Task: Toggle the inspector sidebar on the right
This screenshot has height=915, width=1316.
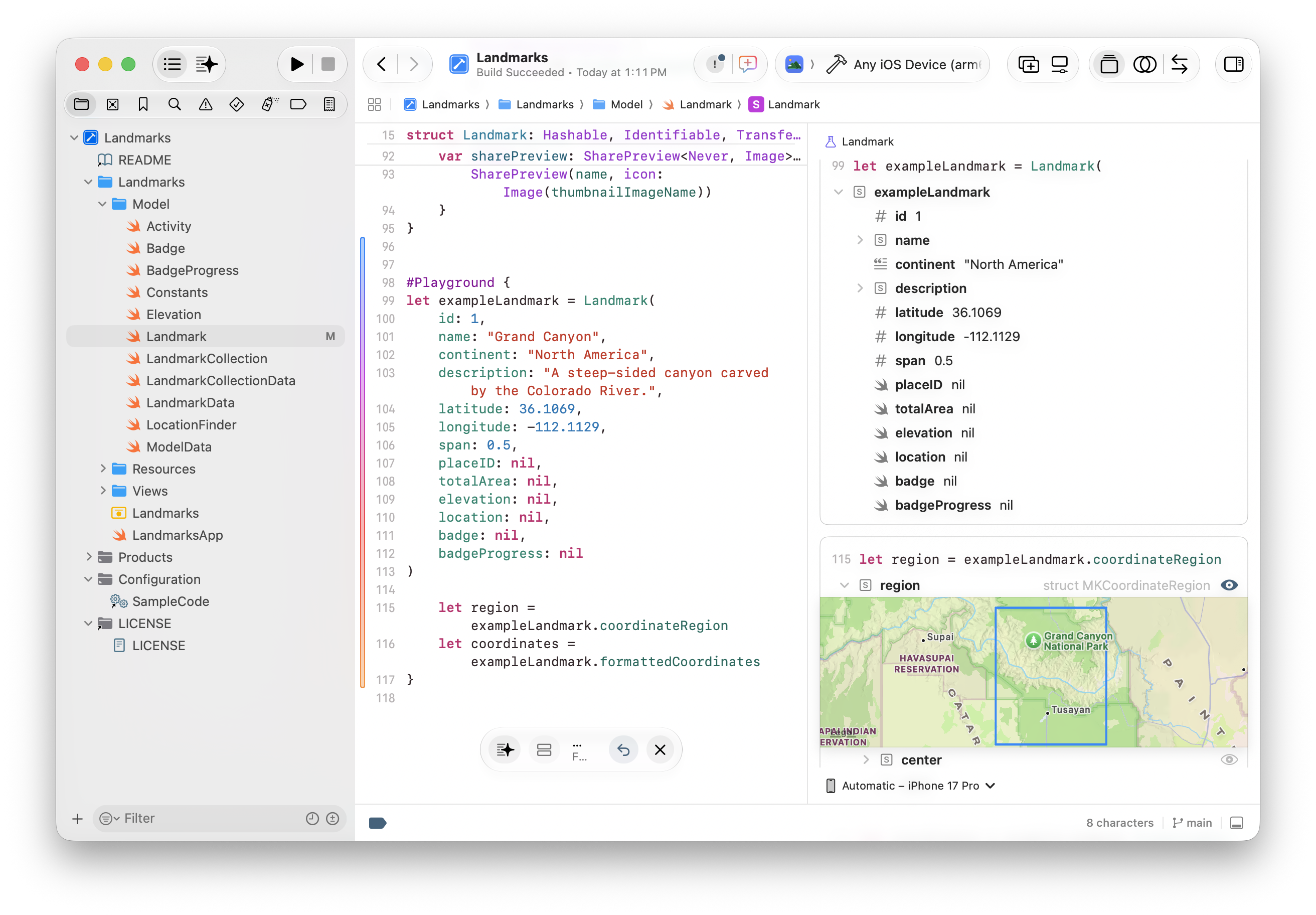Action: click(1233, 64)
